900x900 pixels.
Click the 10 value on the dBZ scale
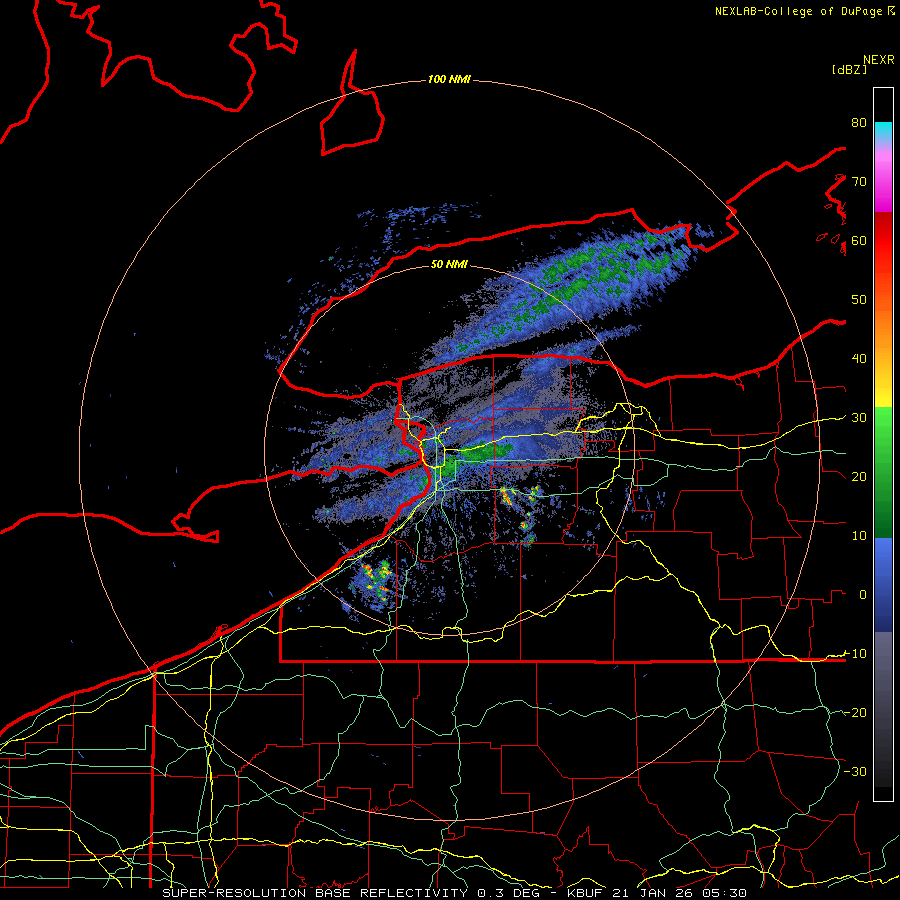click(859, 536)
